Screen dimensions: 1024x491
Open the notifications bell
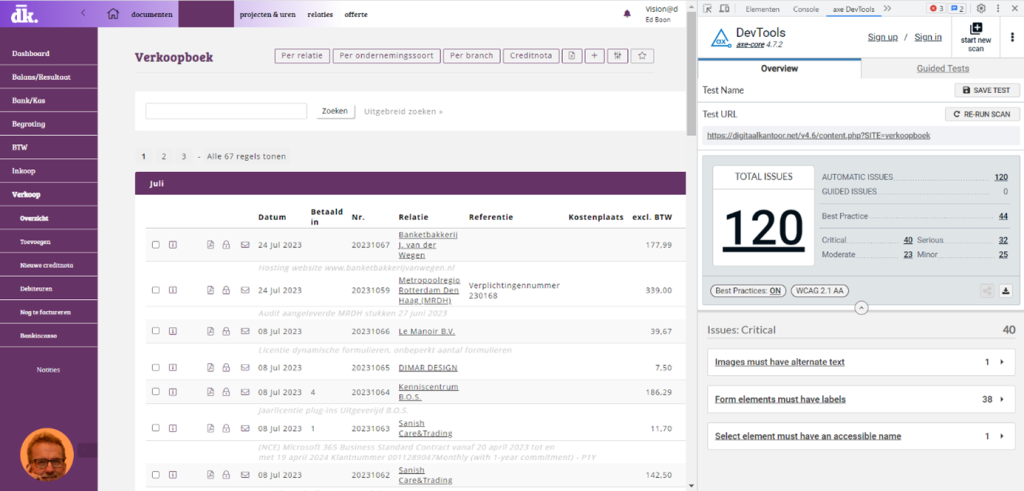pyautogui.click(x=627, y=14)
